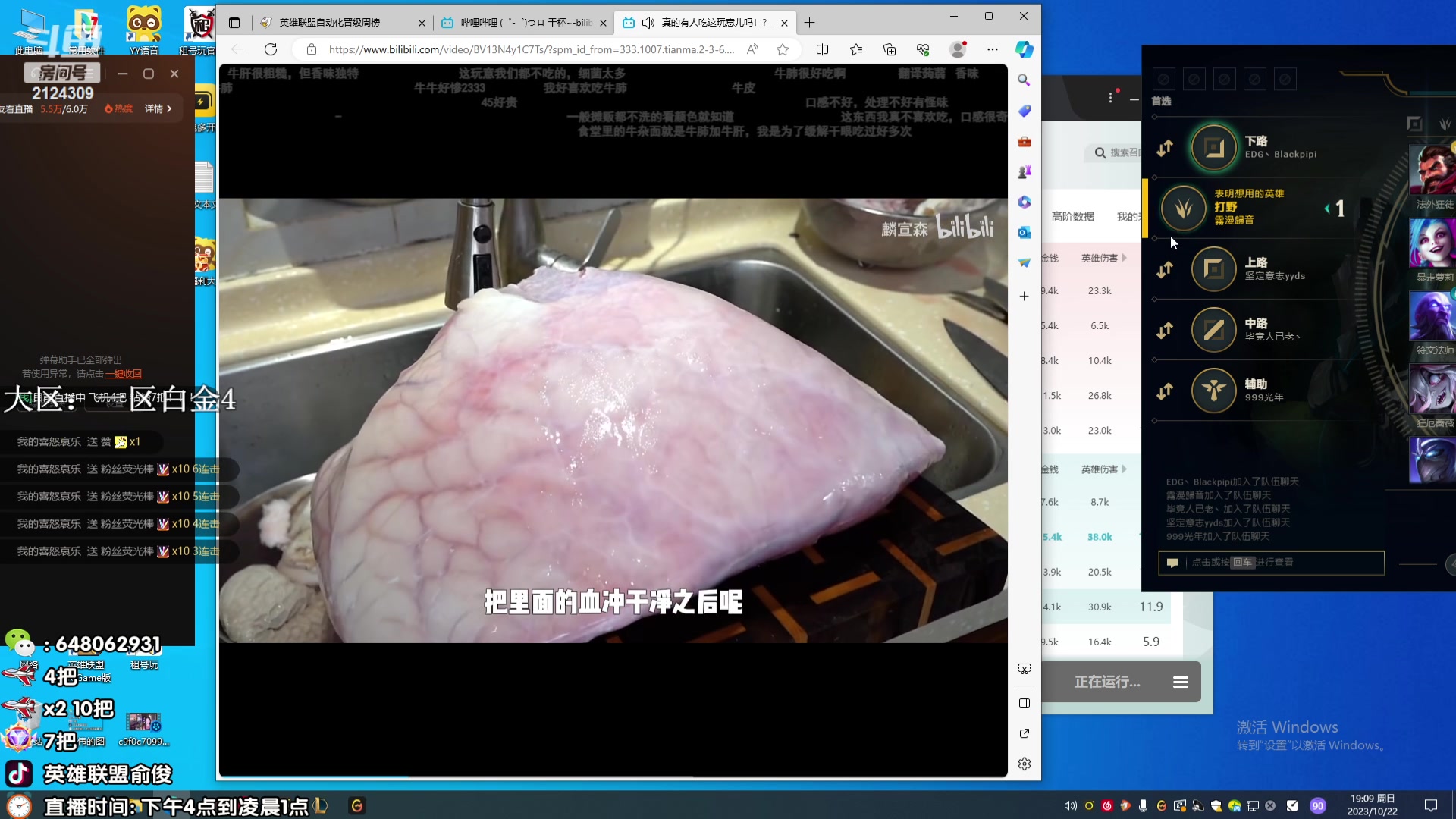Click the jungle role icon for 打野
Screen dimensions: 1456x819
point(1183,208)
